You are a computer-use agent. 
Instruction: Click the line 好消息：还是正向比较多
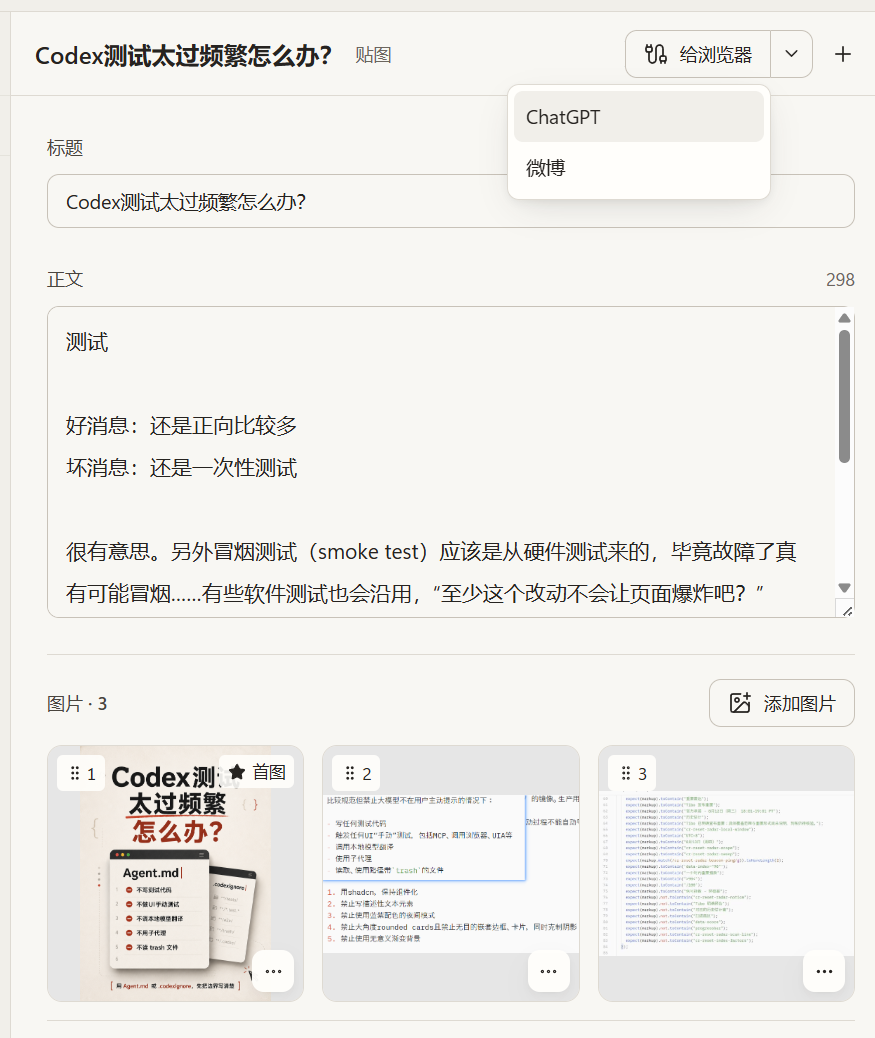181,426
